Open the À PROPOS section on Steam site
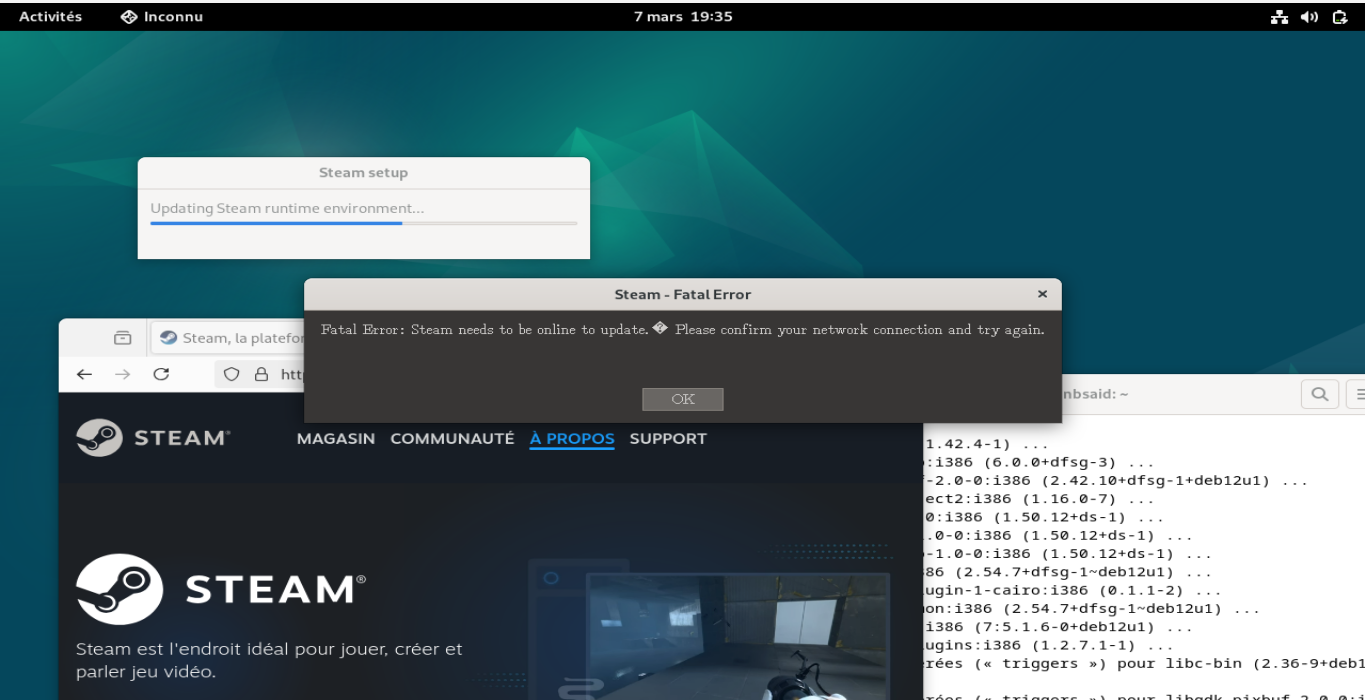 click(572, 438)
